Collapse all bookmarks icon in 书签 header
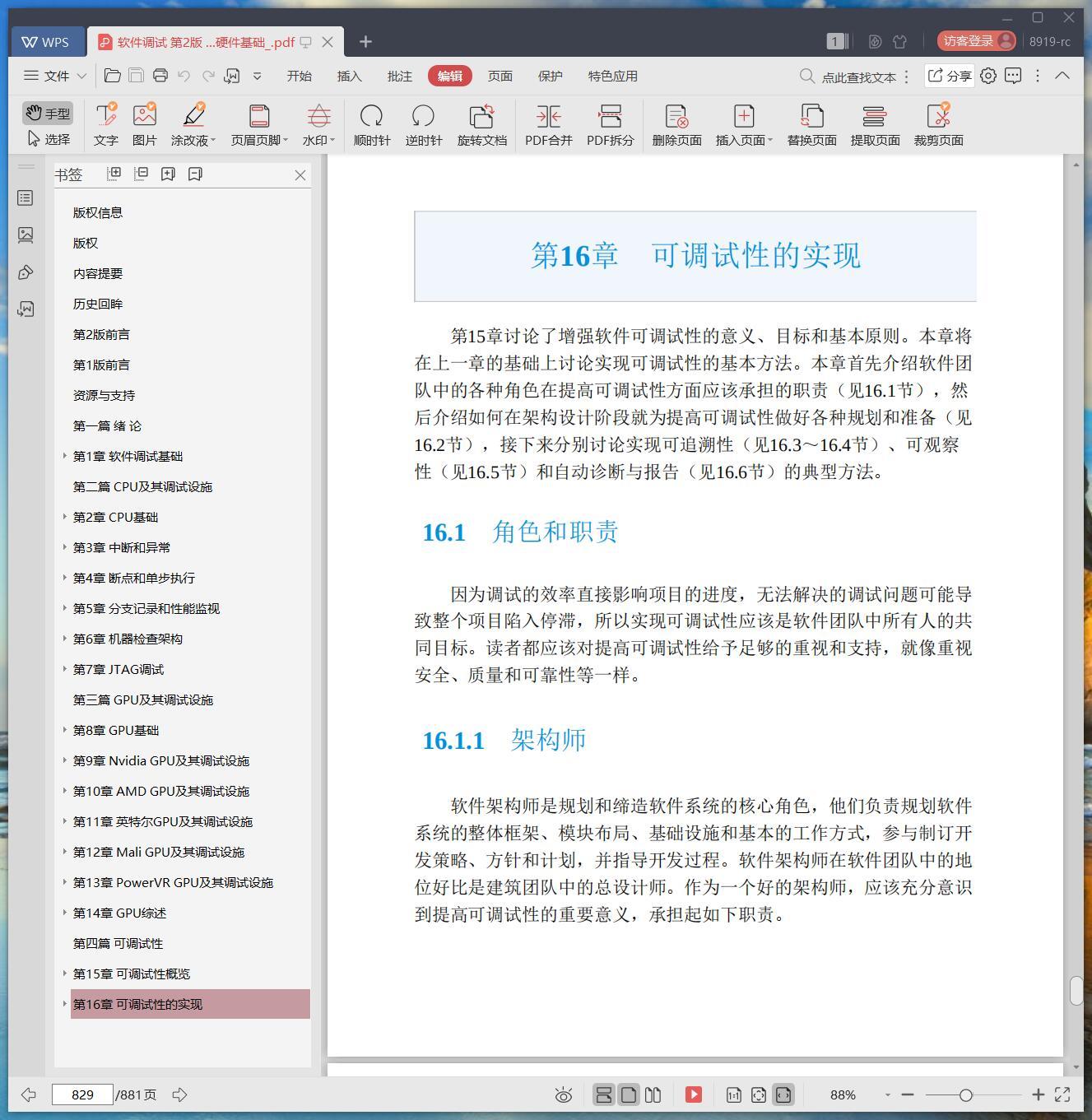This screenshot has width=1092, height=1120. pyautogui.click(x=142, y=174)
